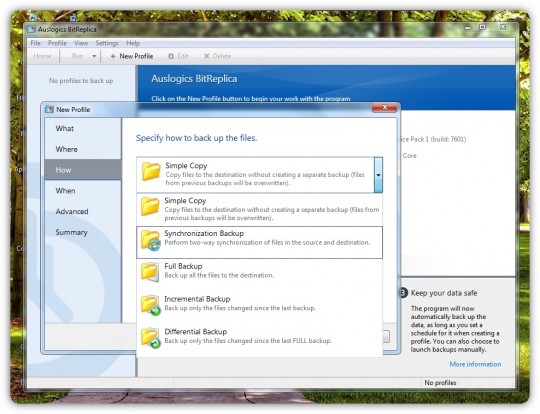
Task: Click the Delete toolbar button
Action: coord(217,56)
